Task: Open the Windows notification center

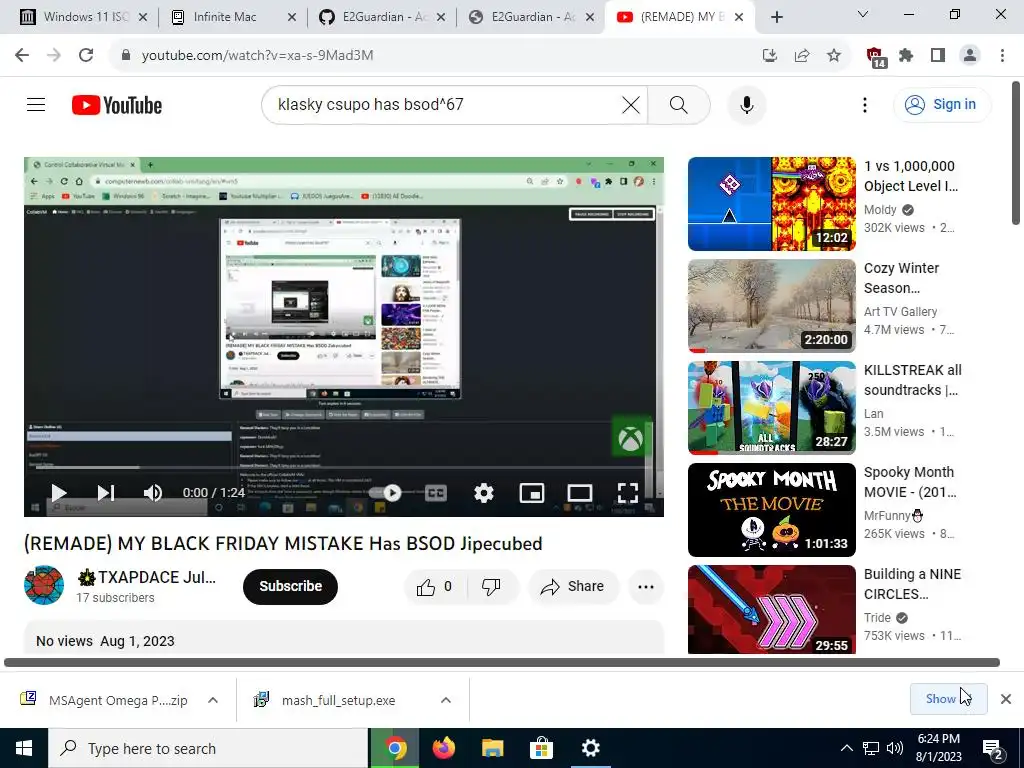Action: coord(993,749)
